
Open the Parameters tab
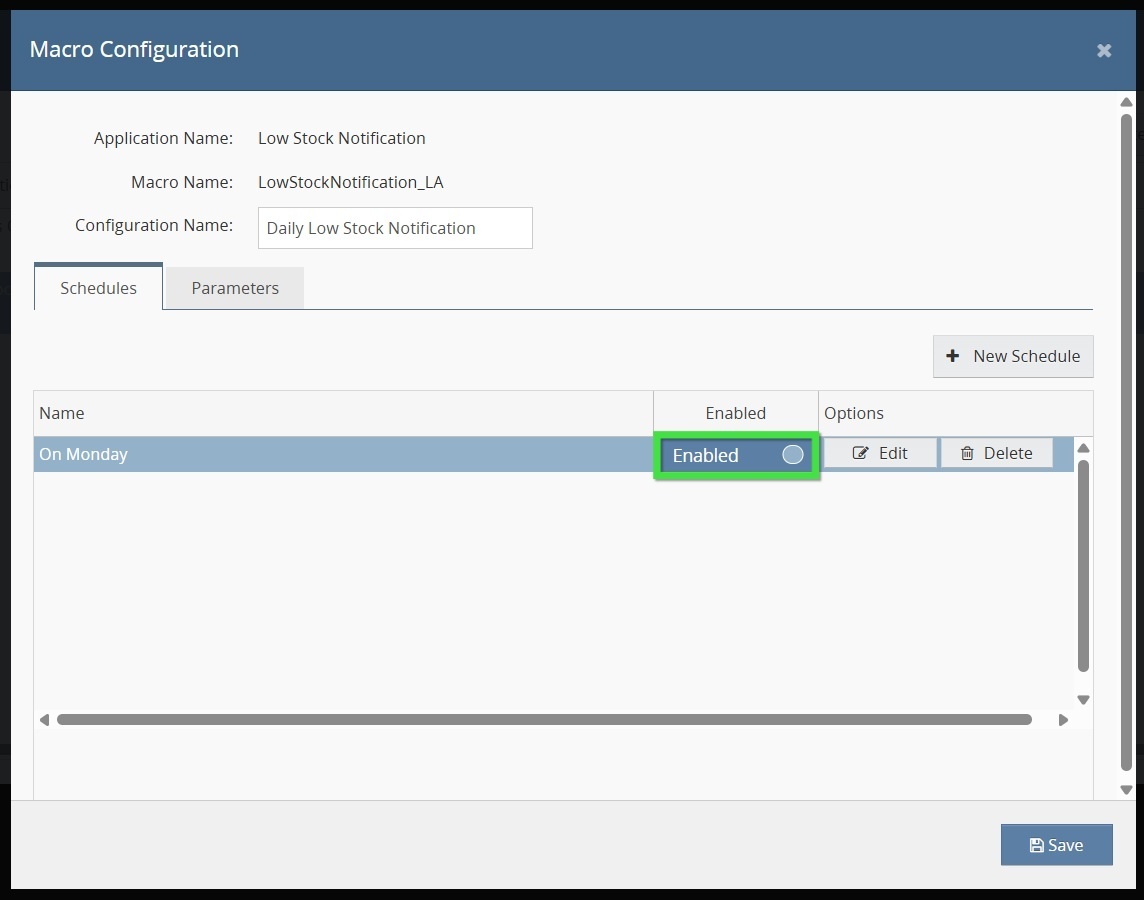point(235,288)
